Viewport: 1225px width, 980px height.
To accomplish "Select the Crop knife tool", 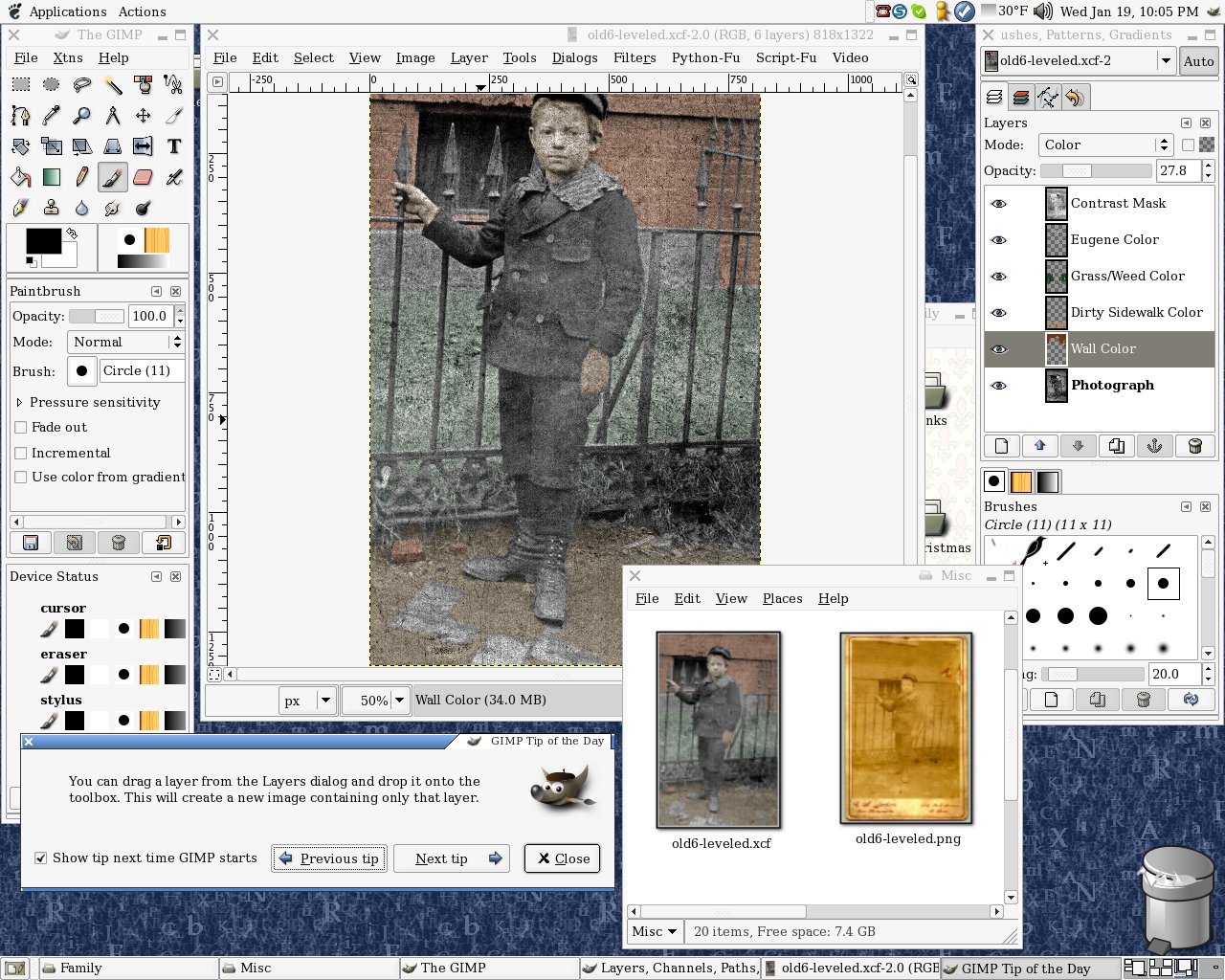I will pos(174,116).
